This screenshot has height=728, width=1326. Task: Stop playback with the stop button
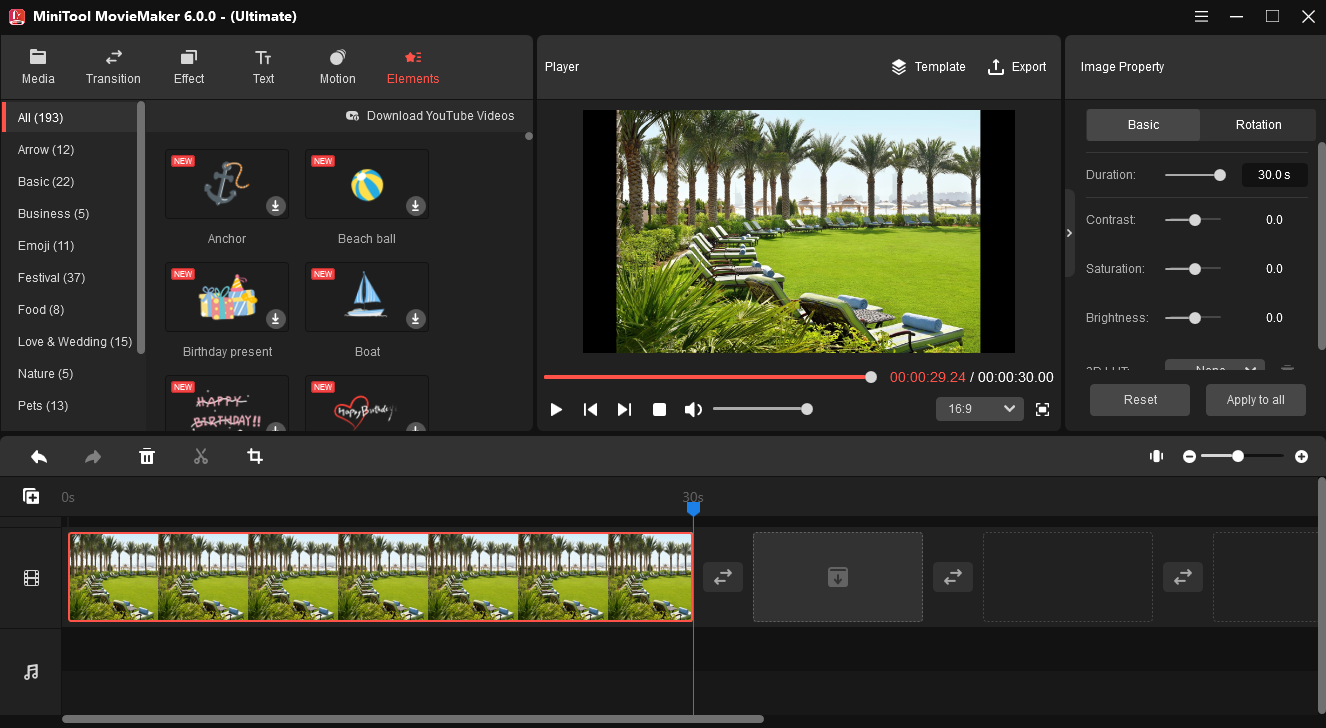pos(659,410)
